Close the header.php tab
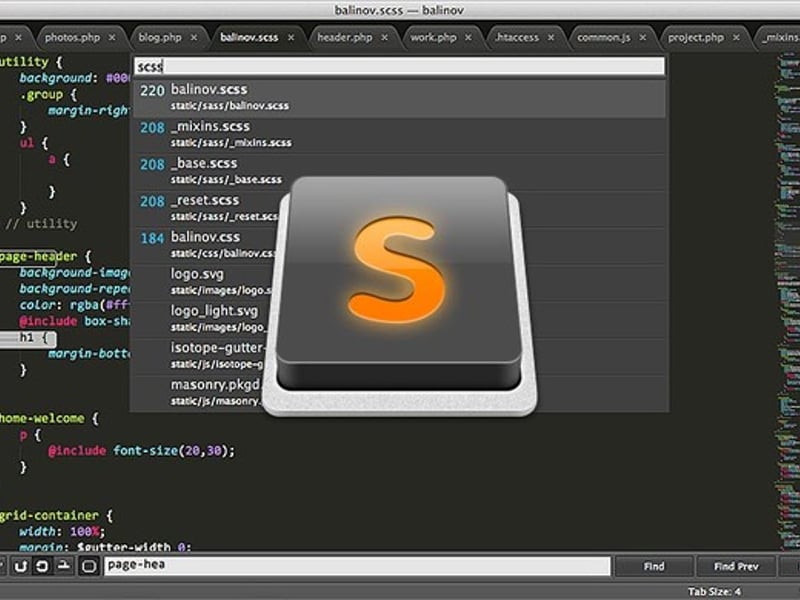The height and width of the screenshot is (600, 800). [385, 38]
